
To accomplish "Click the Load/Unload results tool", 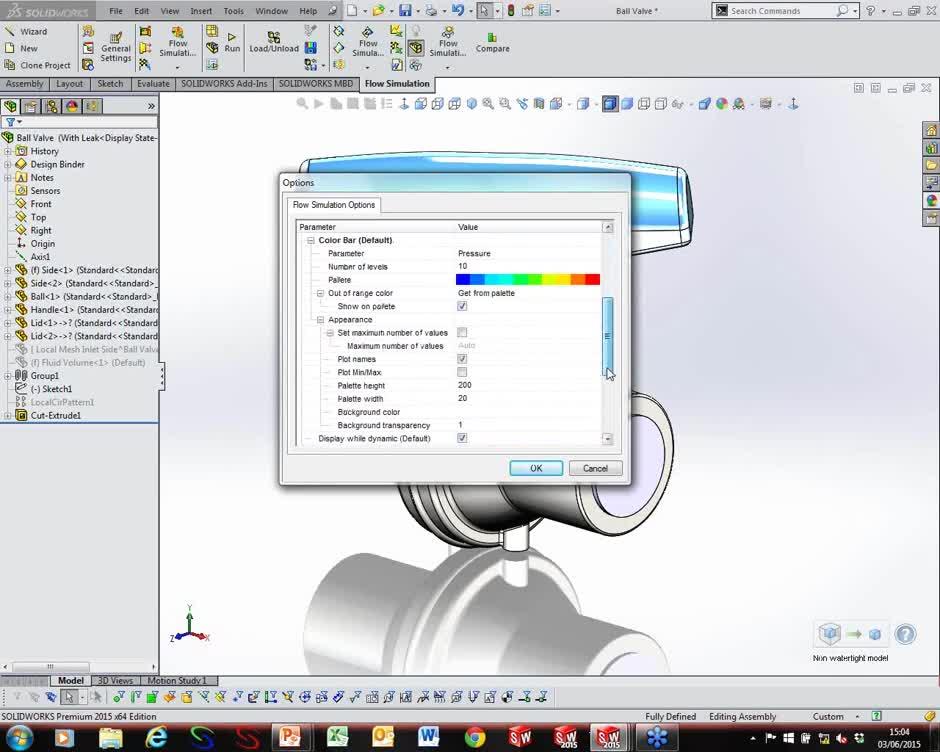I will tap(273, 44).
